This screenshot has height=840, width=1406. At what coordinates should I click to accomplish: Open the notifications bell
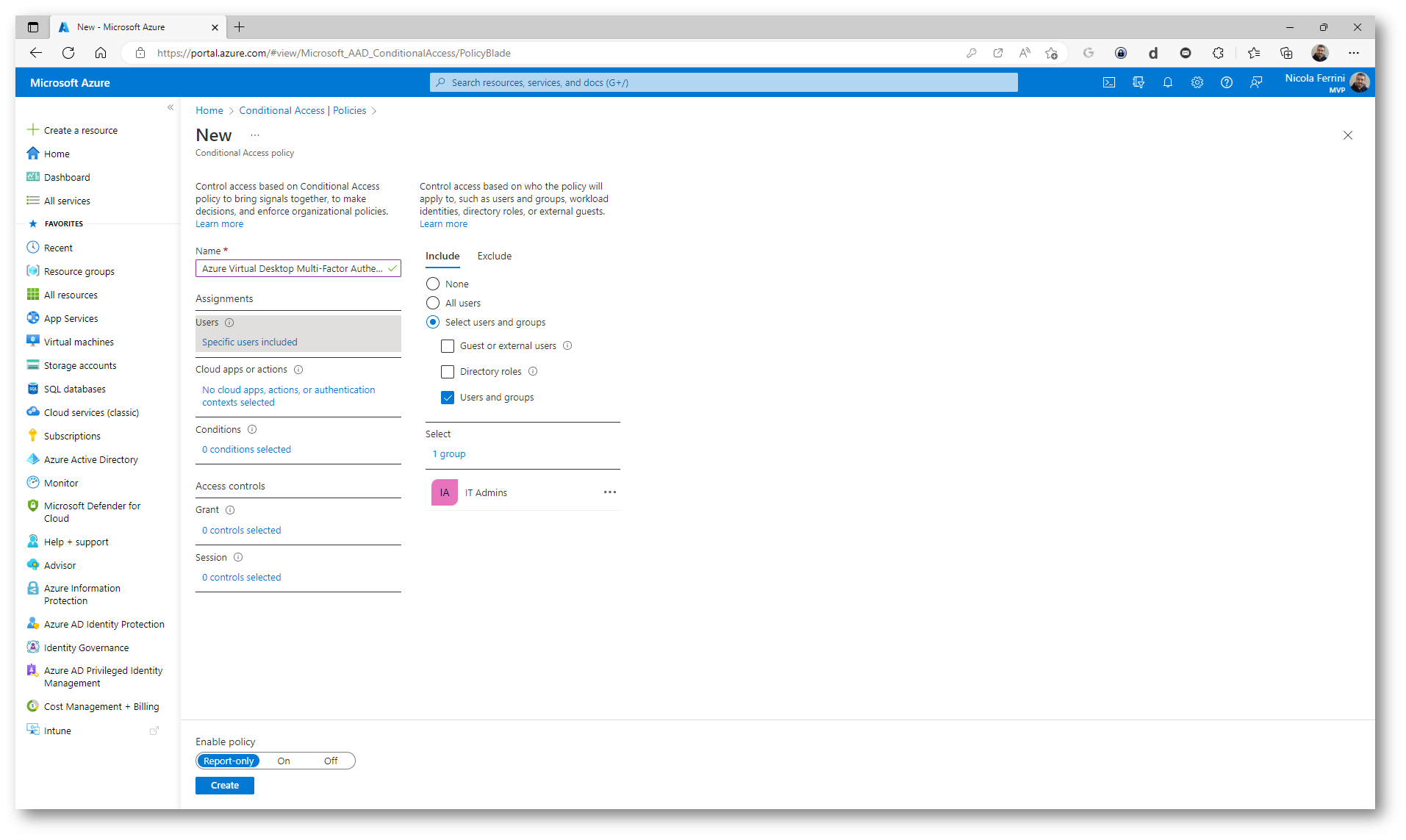coord(1168,82)
